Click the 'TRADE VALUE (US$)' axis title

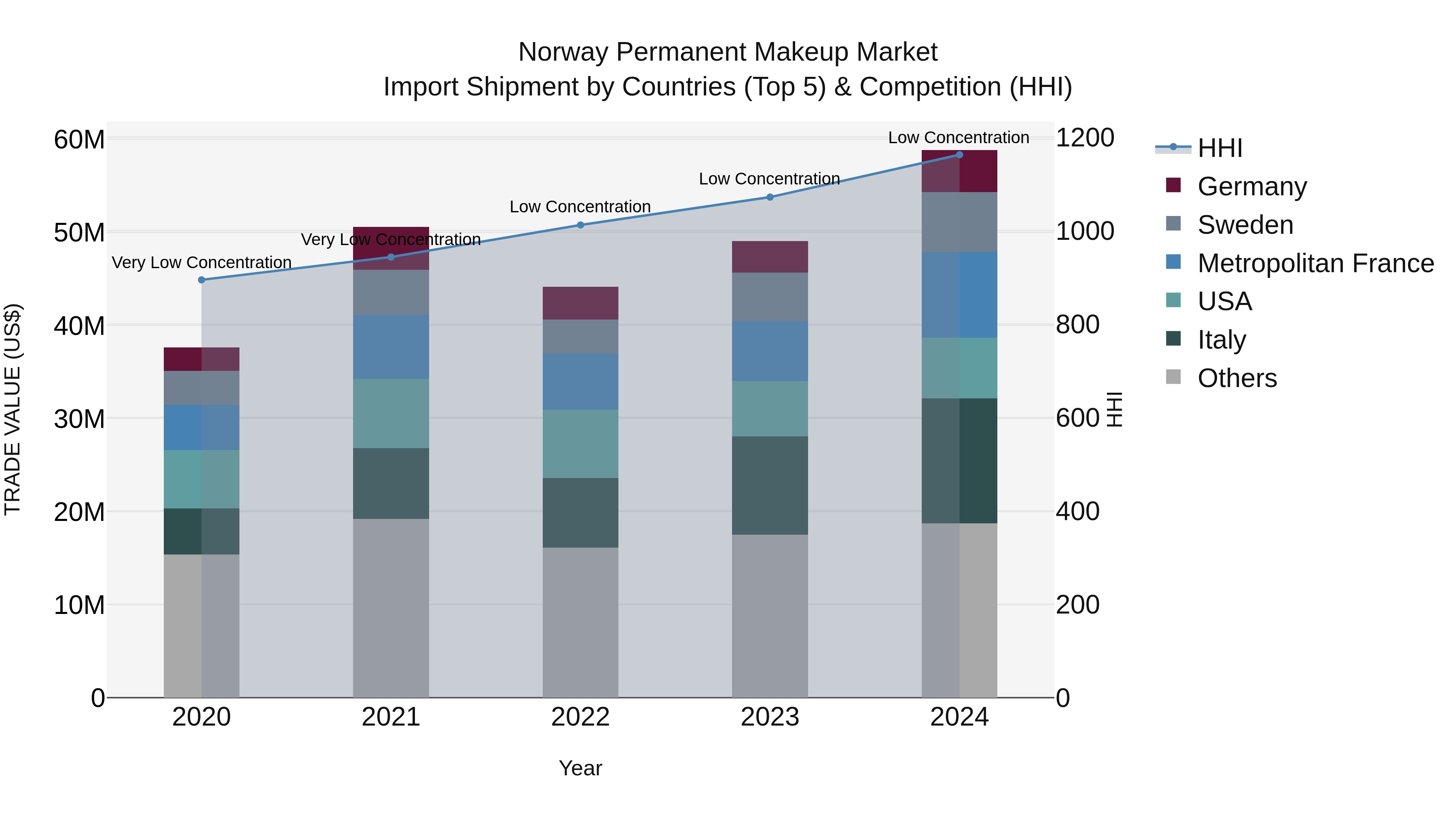tap(13, 409)
